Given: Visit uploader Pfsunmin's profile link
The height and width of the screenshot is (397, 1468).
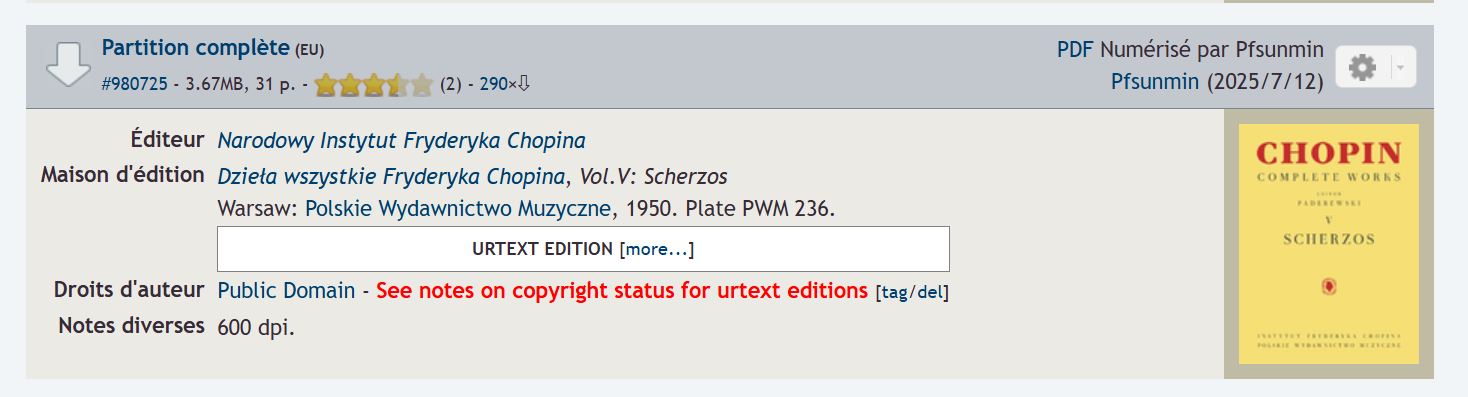Looking at the screenshot, I should coord(1154,82).
